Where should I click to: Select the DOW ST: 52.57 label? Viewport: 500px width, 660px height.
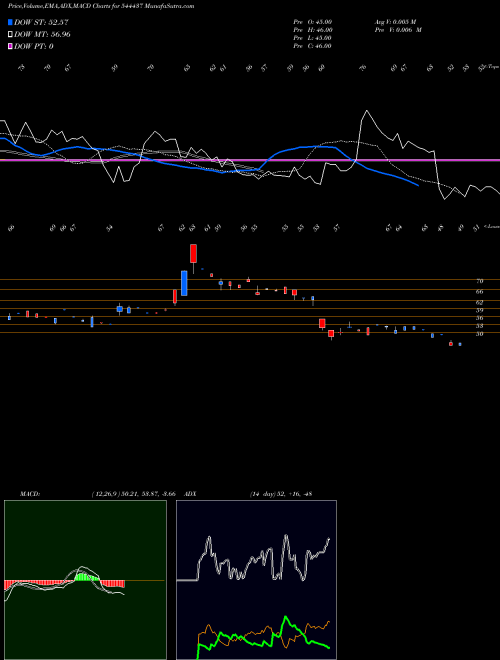click(41, 22)
